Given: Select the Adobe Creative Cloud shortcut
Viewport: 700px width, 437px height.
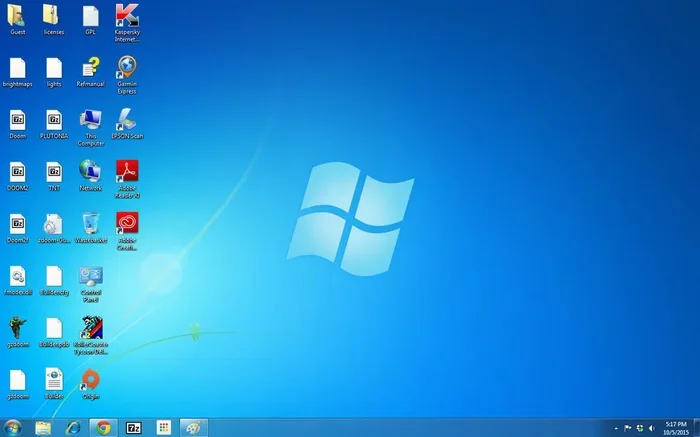Looking at the screenshot, I should [x=127, y=223].
